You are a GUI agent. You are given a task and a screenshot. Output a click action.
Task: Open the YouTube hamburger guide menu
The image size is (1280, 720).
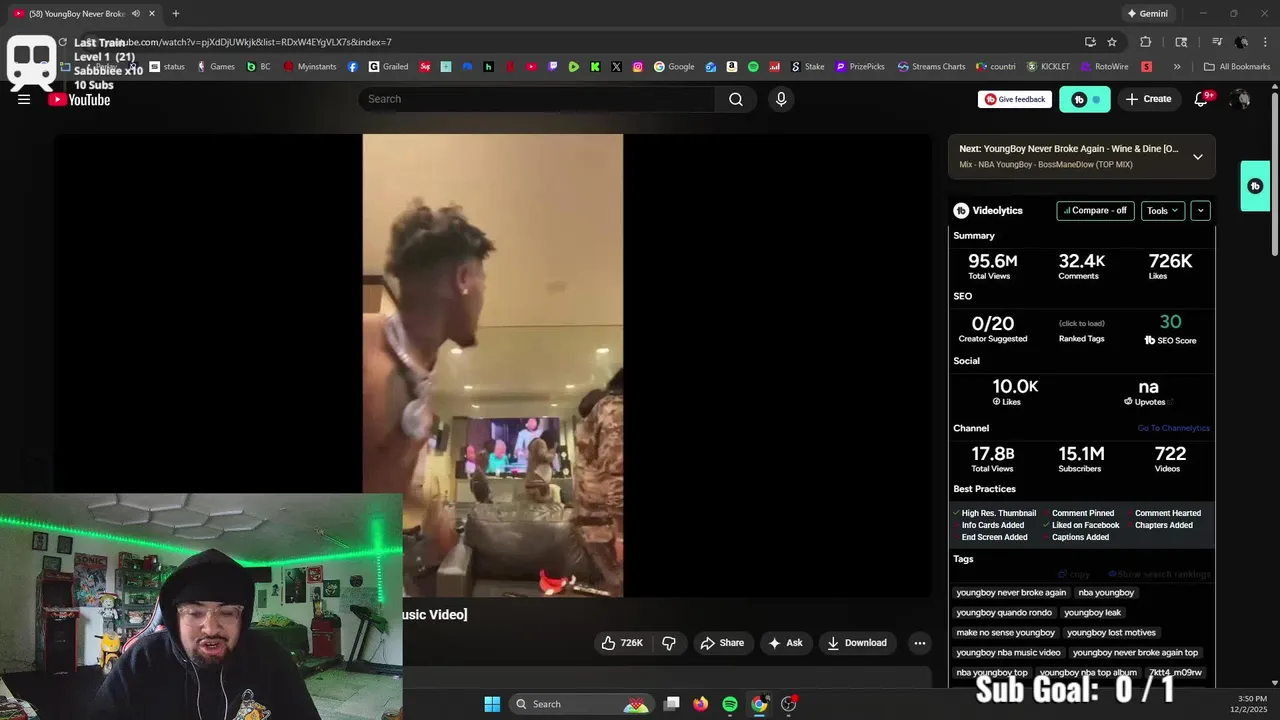click(x=24, y=99)
